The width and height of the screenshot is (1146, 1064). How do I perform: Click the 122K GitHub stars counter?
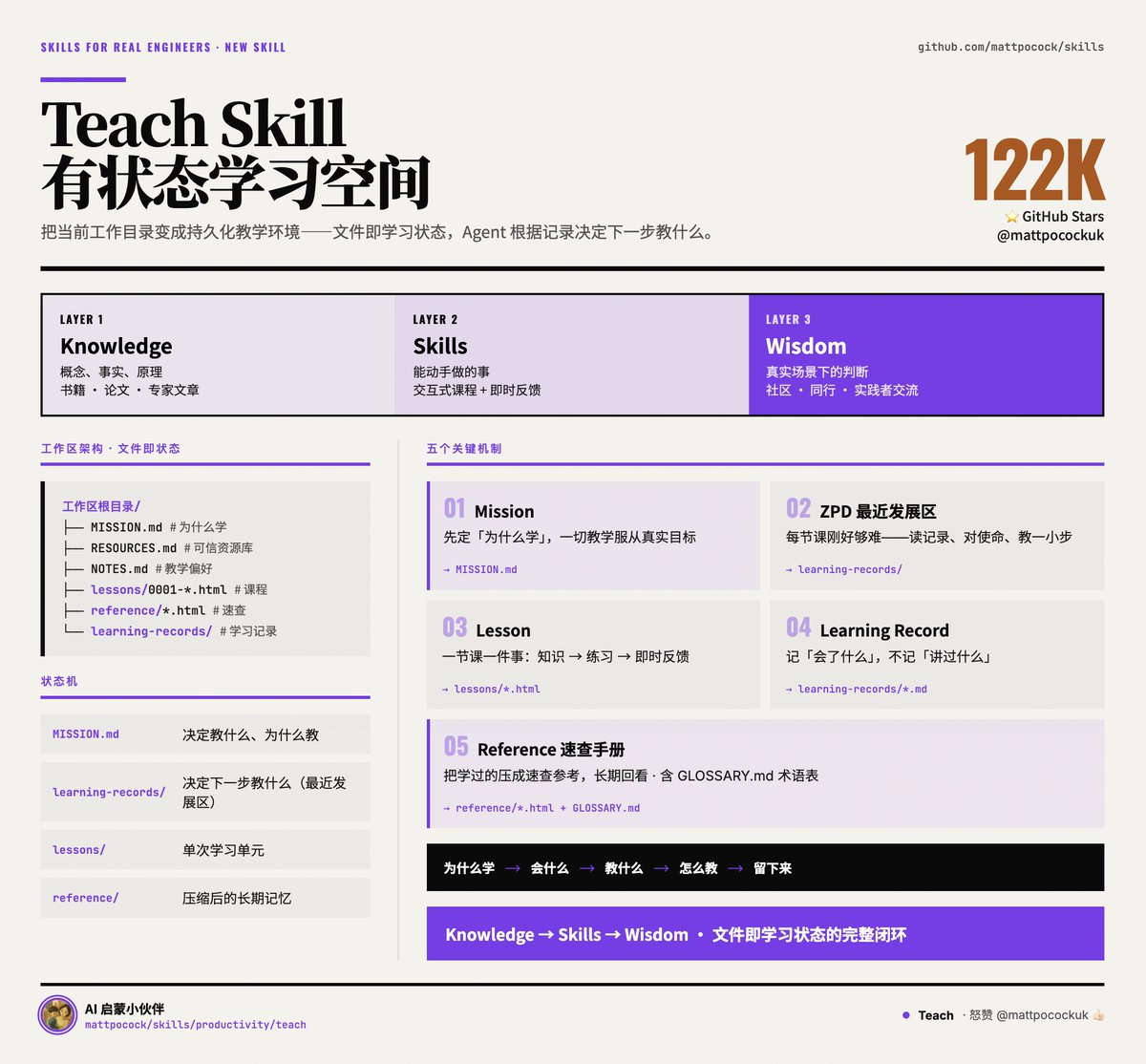(x=1034, y=170)
